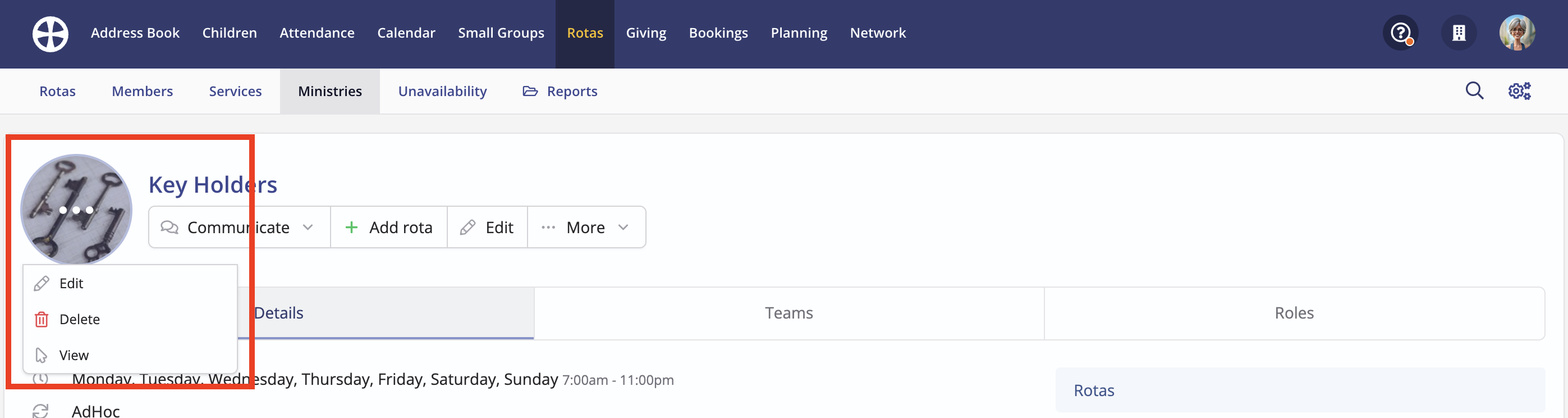Click the Edit ministry button
The width and height of the screenshot is (1568, 418).
click(487, 228)
